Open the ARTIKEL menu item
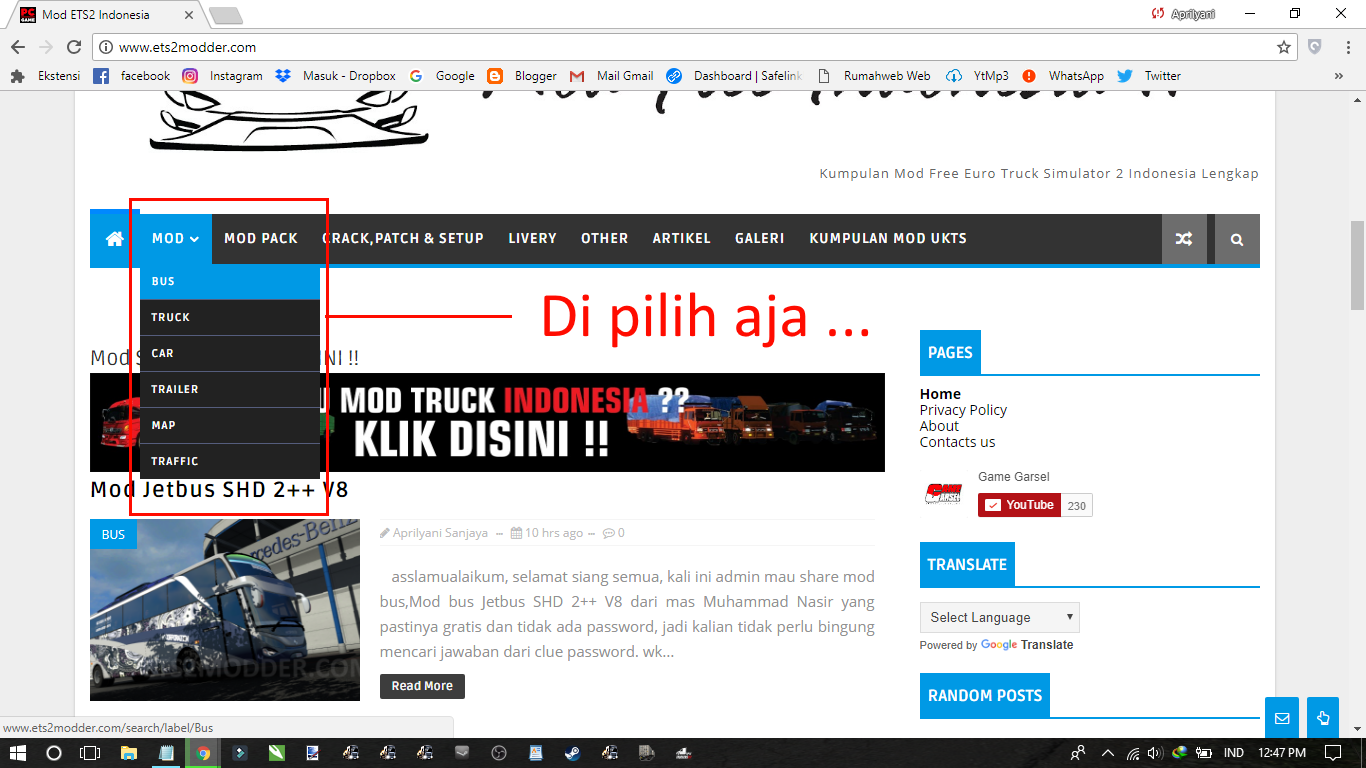1366x768 pixels. [x=682, y=239]
